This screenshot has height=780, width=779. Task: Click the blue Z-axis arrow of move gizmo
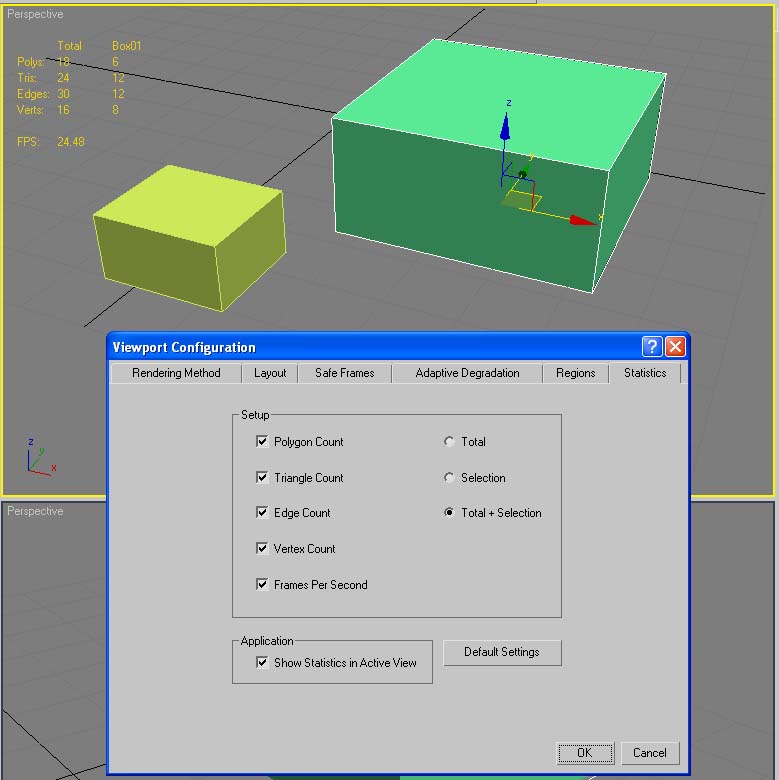tap(506, 125)
